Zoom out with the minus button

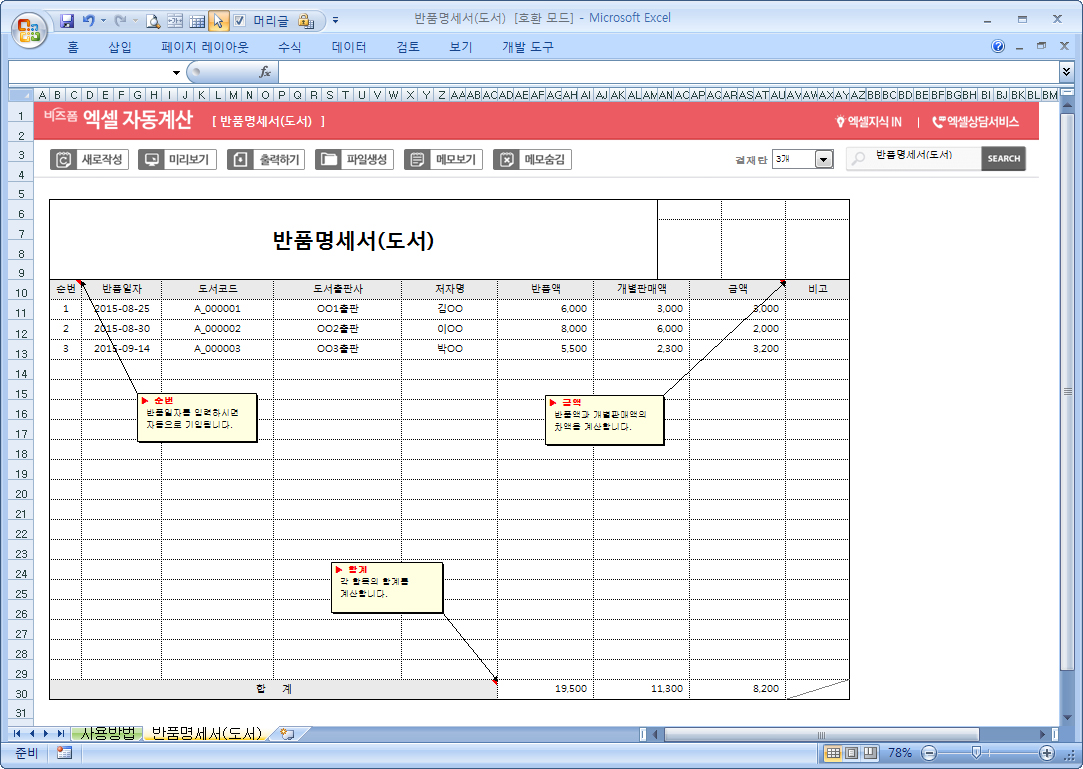(x=930, y=753)
